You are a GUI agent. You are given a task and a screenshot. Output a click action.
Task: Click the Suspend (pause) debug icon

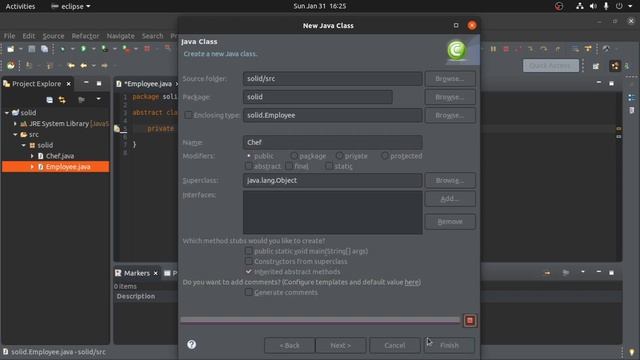tap(493, 49)
